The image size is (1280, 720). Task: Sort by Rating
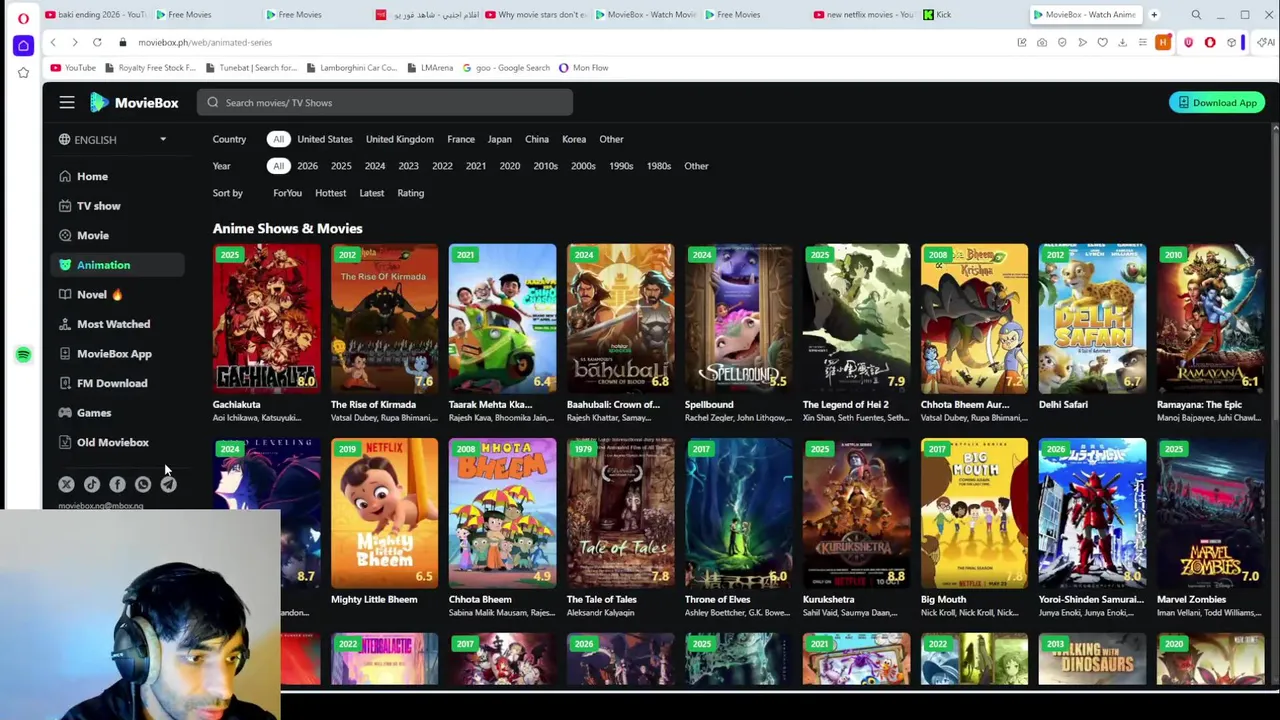click(411, 193)
